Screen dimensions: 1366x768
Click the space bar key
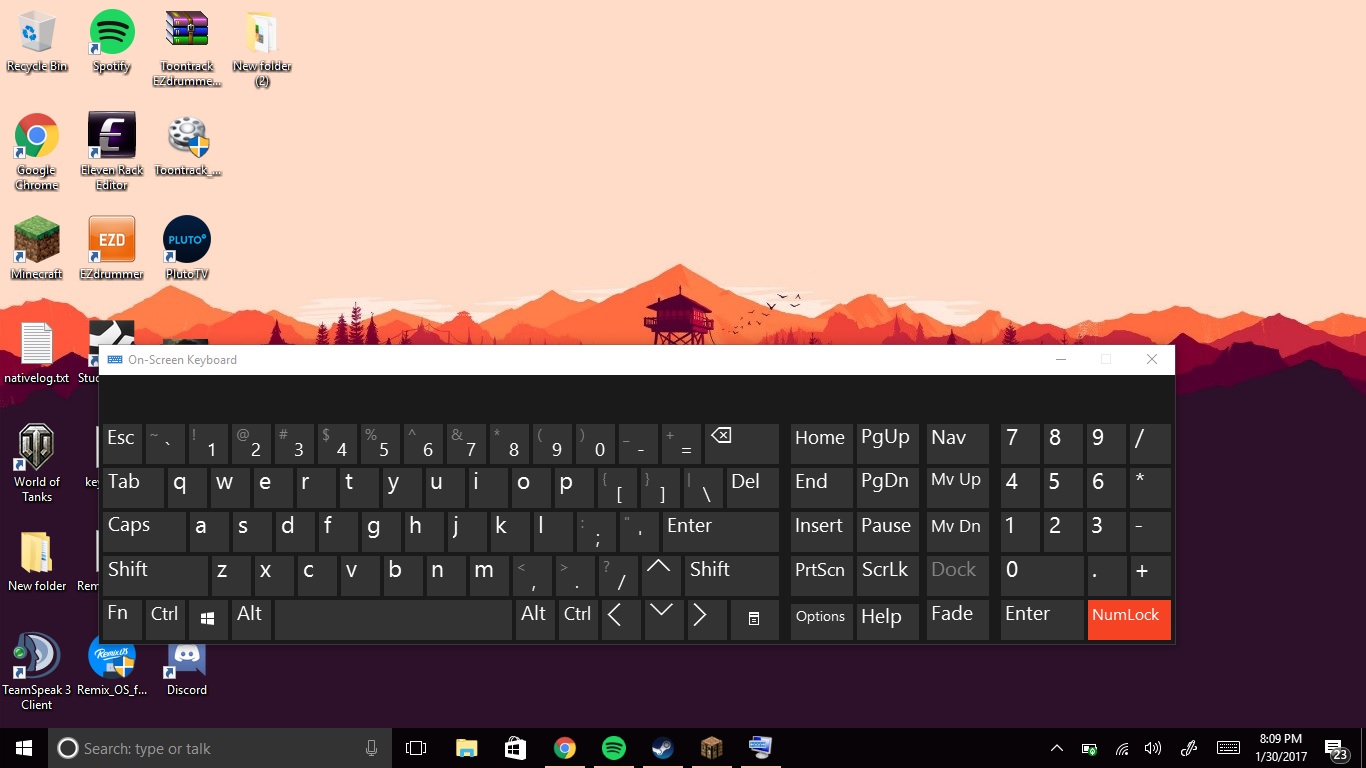point(393,620)
